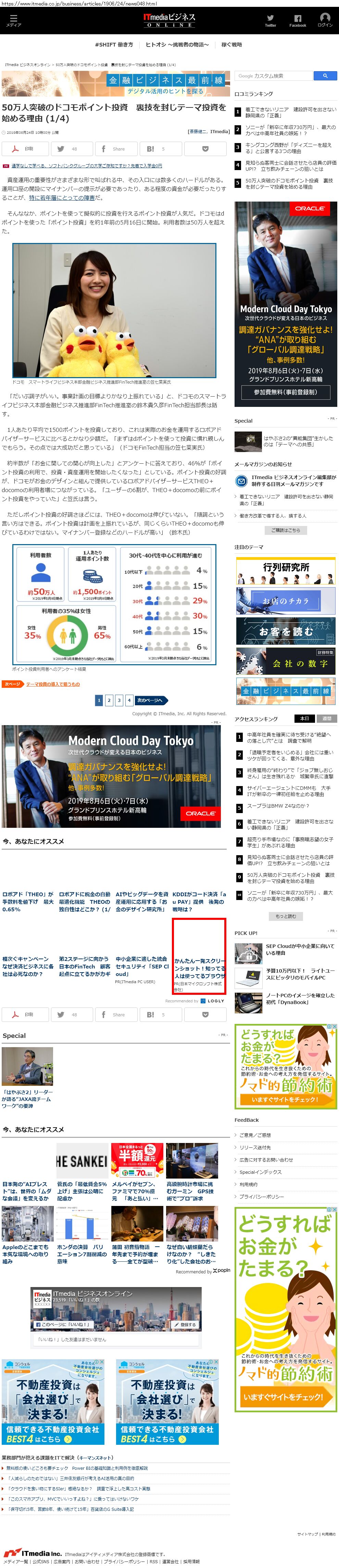Click the ご購読はこちら button
The image size is (339, 1568).
pyautogui.click(x=286, y=530)
